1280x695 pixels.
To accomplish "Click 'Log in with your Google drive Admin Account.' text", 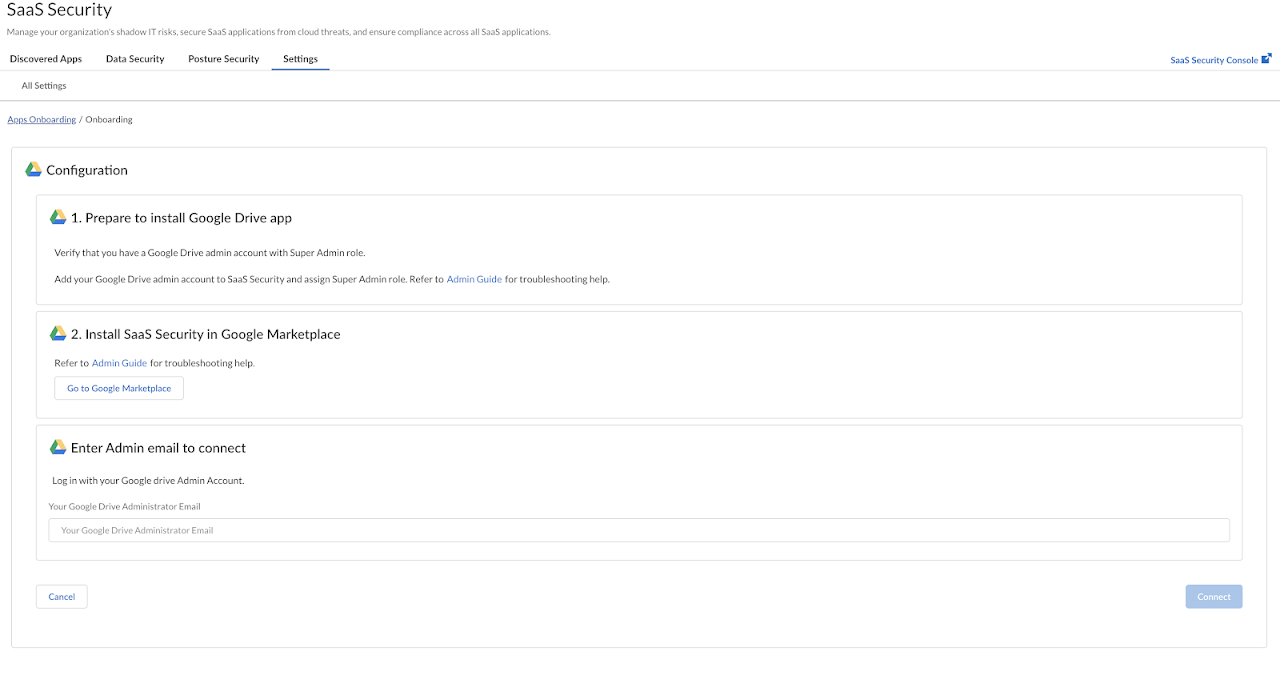I will (149, 481).
